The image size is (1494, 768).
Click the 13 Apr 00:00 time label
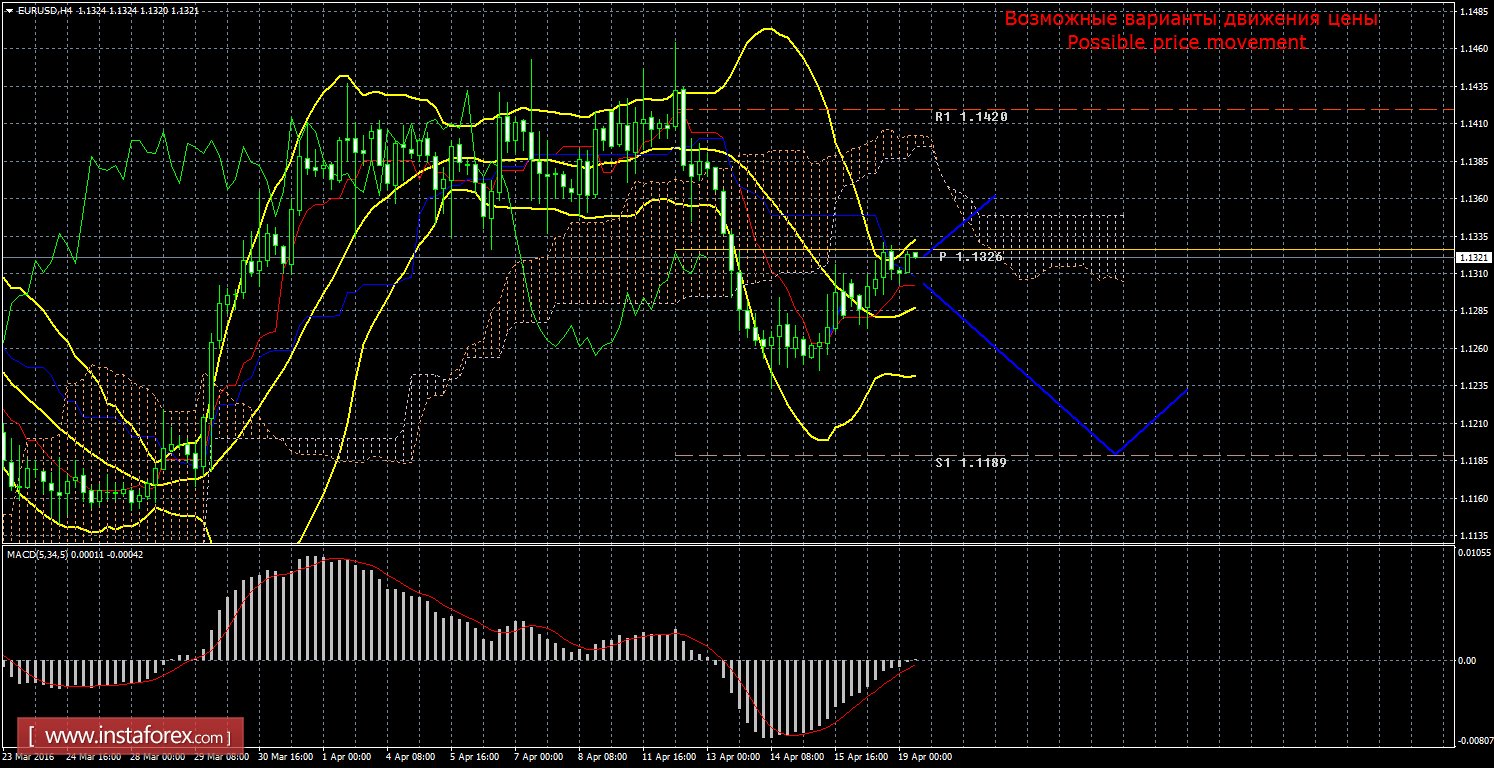[732, 757]
